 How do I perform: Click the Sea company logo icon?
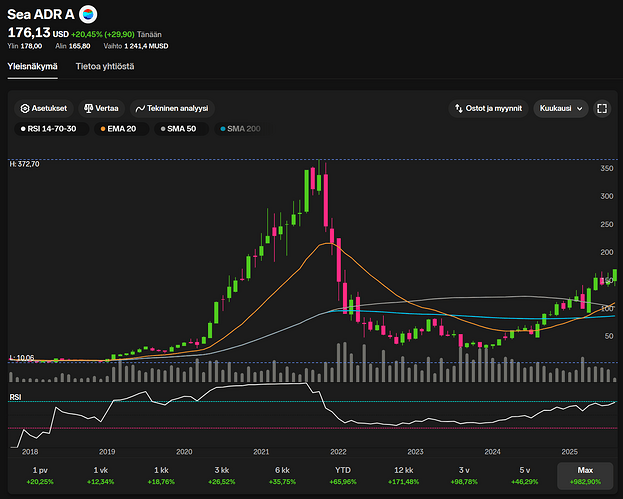[89, 14]
